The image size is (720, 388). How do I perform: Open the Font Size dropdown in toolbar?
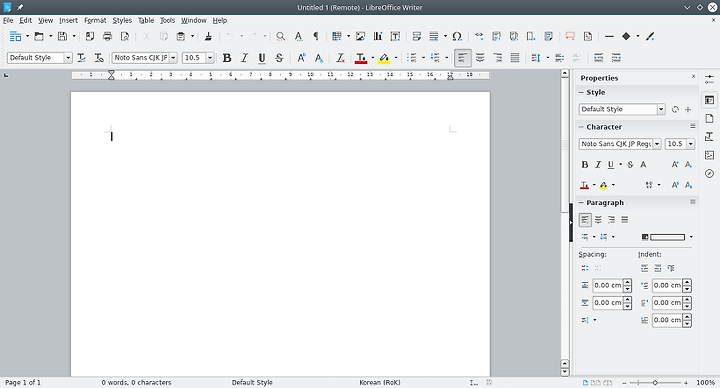click(210, 58)
